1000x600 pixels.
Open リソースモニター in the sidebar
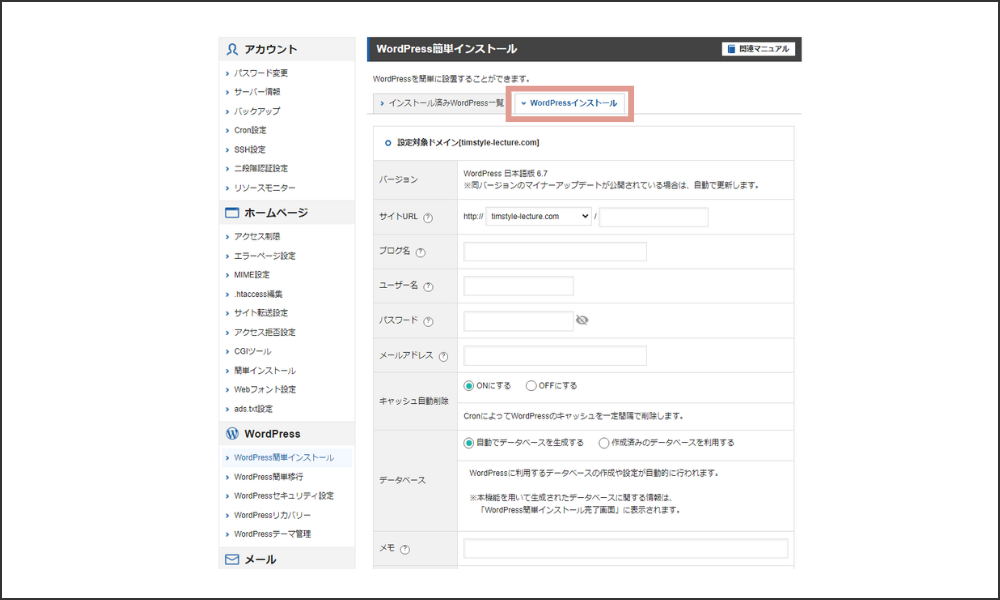265,188
